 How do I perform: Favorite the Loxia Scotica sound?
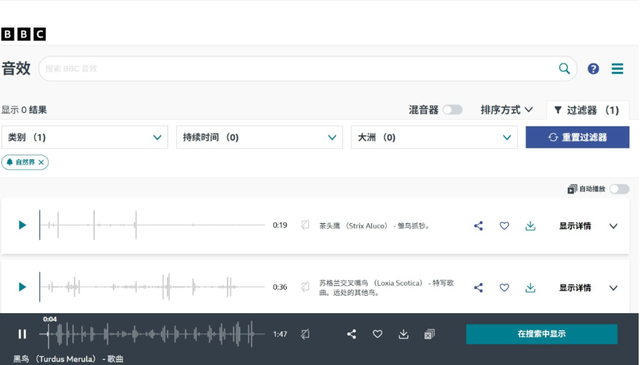(x=504, y=287)
